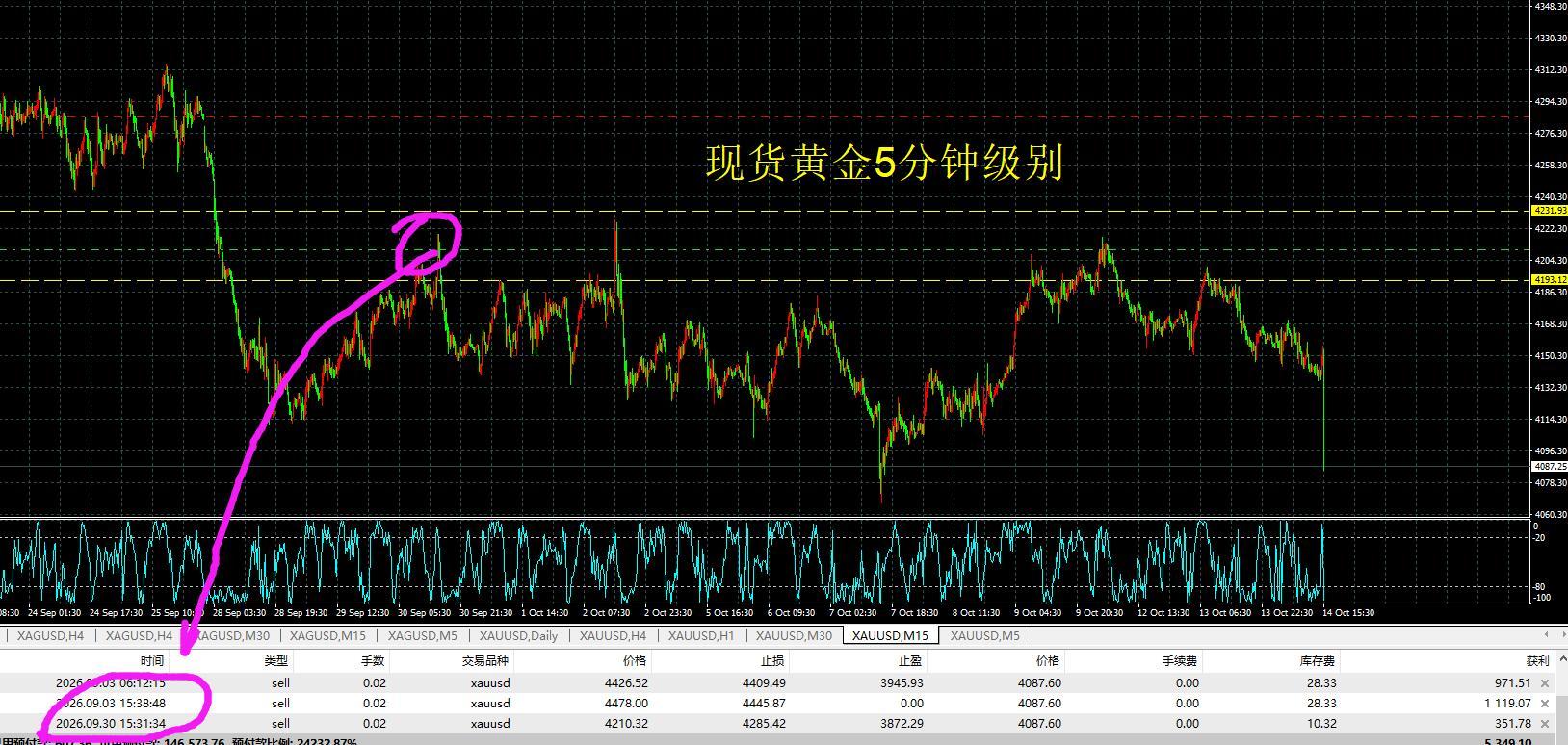Switch to the XAUUSD,Daily chart tab
The width and height of the screenshot is (1568, 745).
518,635
